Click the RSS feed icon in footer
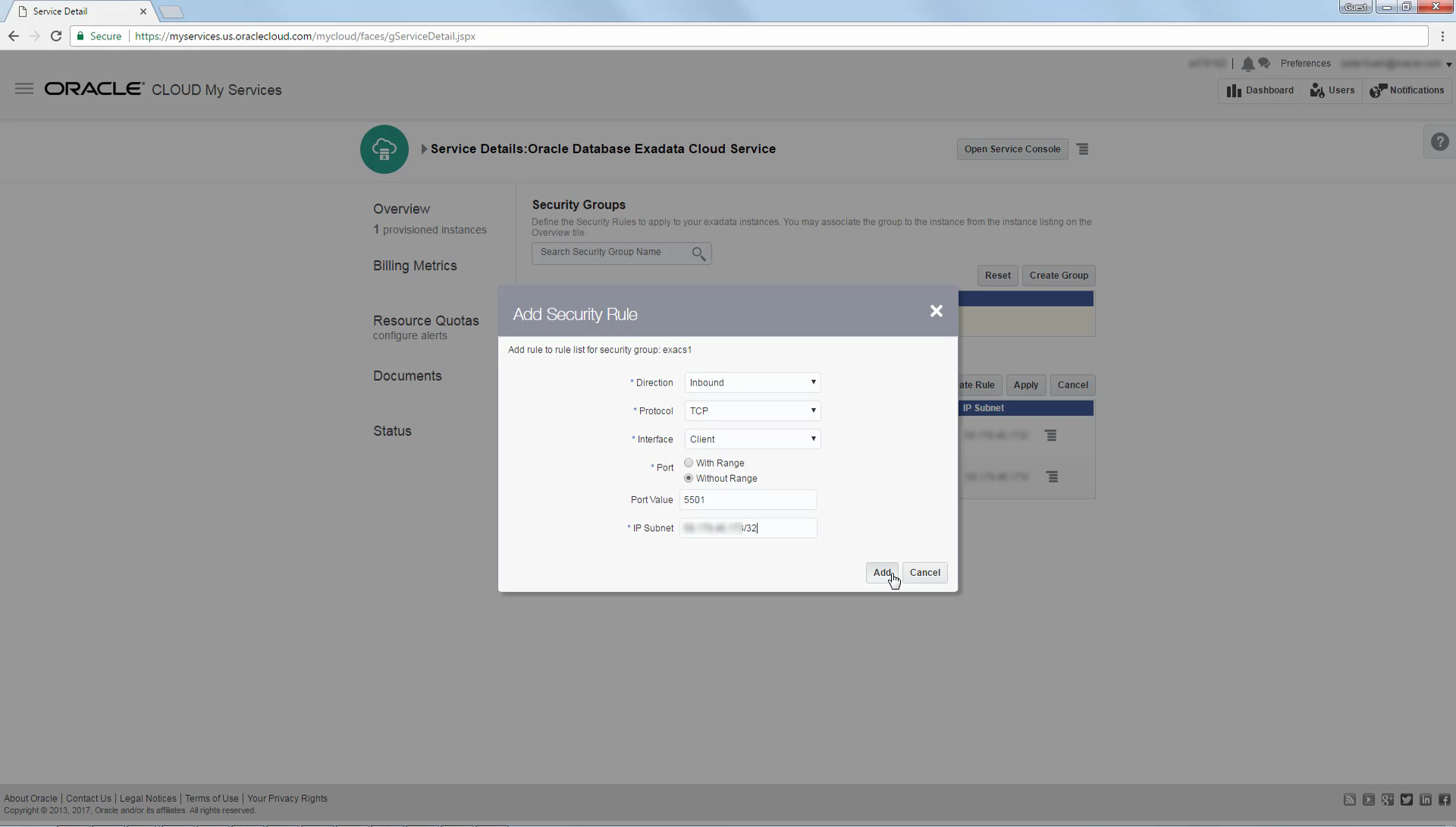 coord(1350,800)
